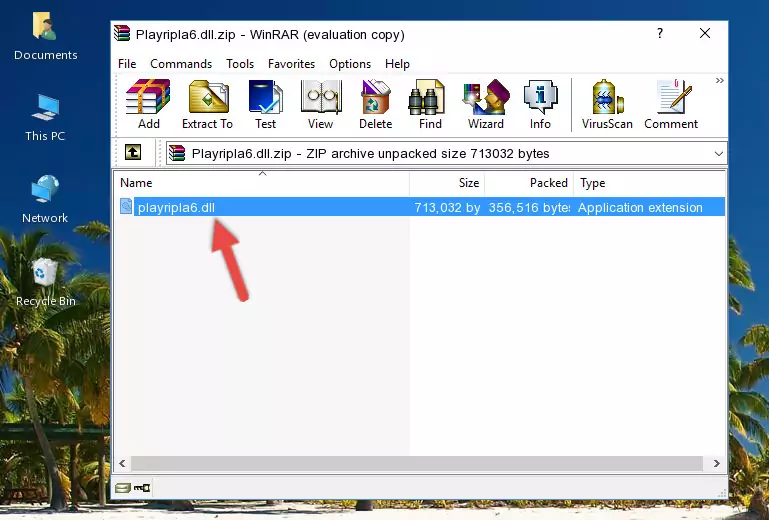Image resolution: width=769 pixels, height=520 pixels.
Task: Run the Test archive tool
Action: coord(265,104)
